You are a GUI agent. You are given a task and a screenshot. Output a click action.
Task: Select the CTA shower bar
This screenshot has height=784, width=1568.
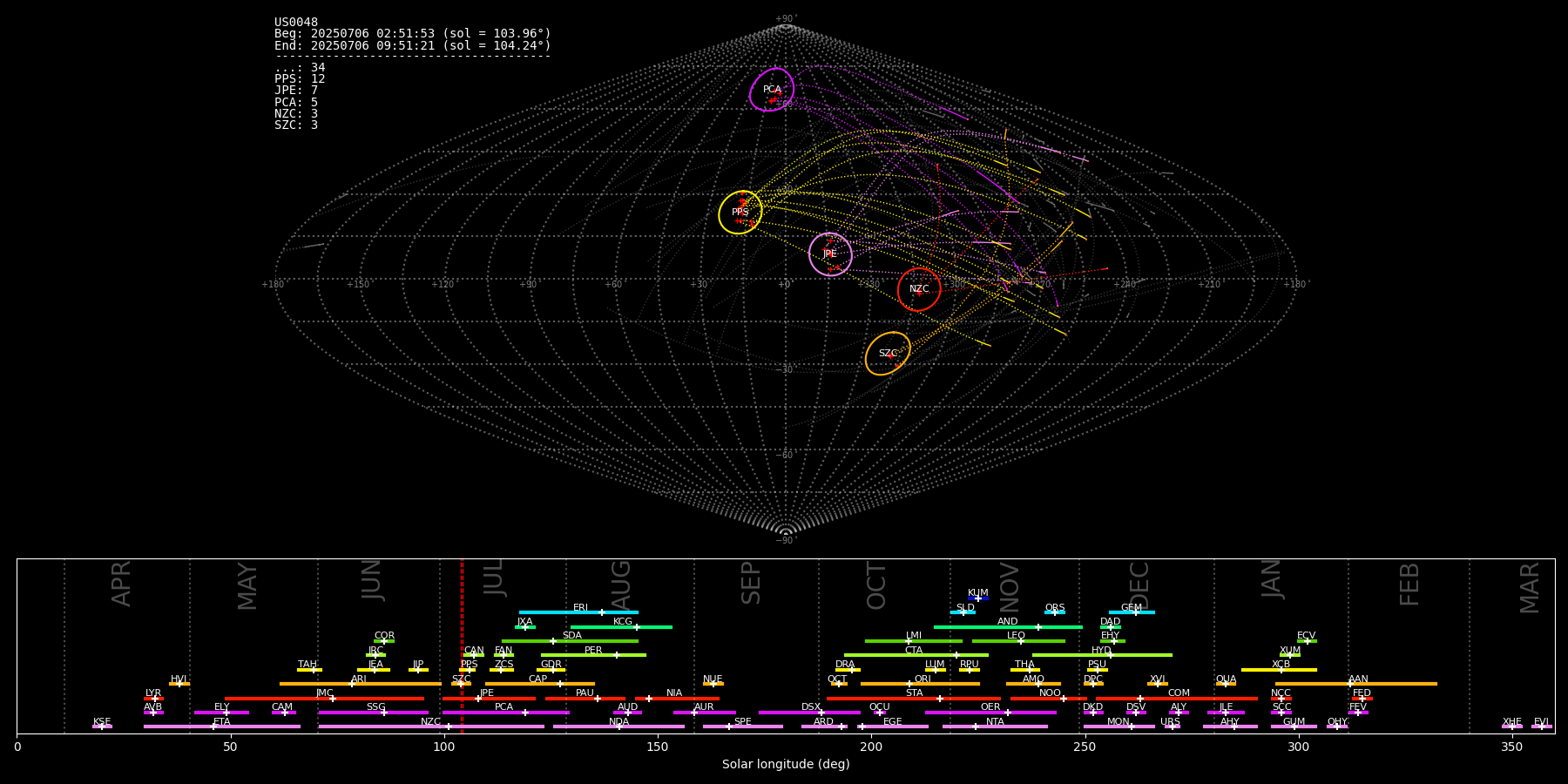(x=916, y=655)
